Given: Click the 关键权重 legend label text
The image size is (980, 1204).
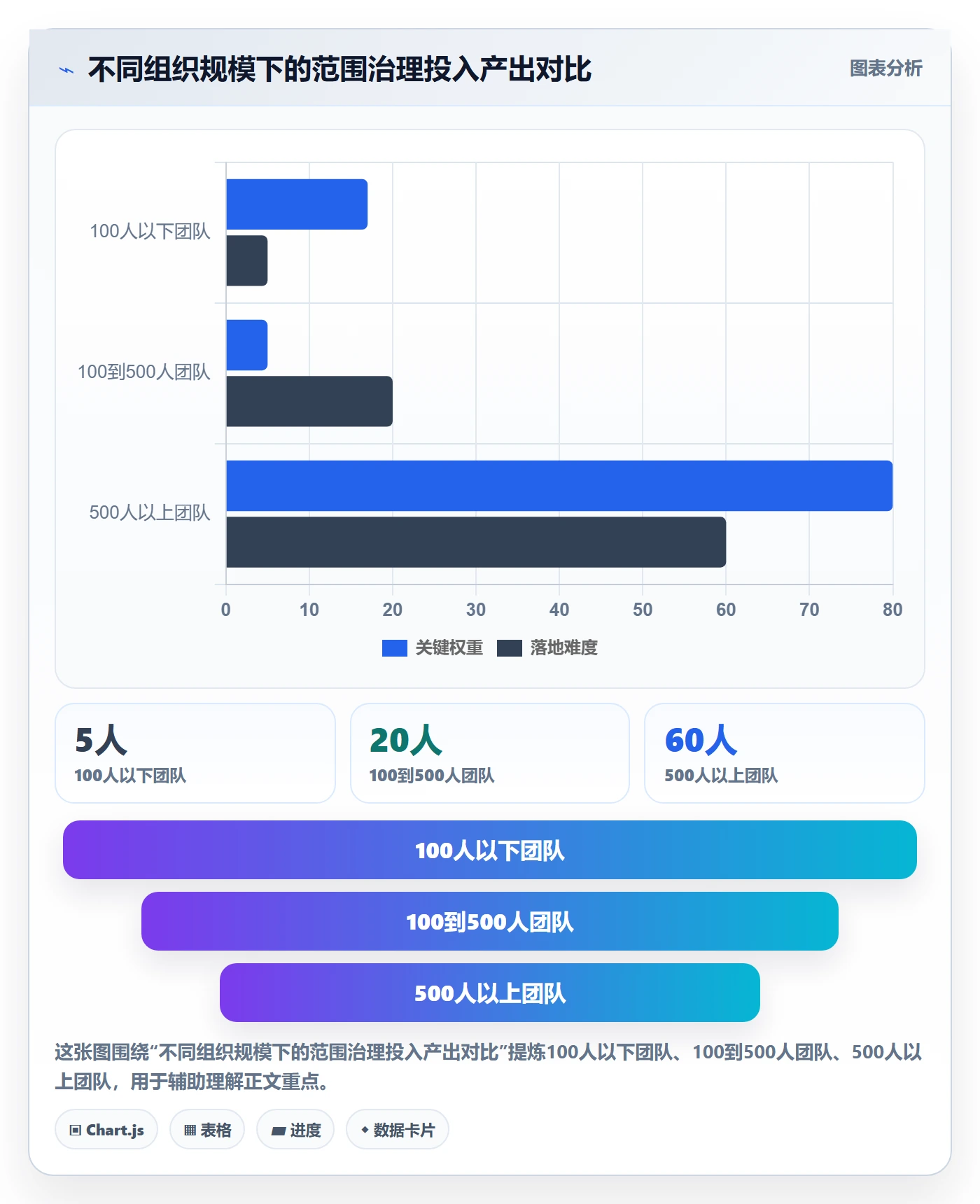Looking at the screenshot, I should pos(449,648).
